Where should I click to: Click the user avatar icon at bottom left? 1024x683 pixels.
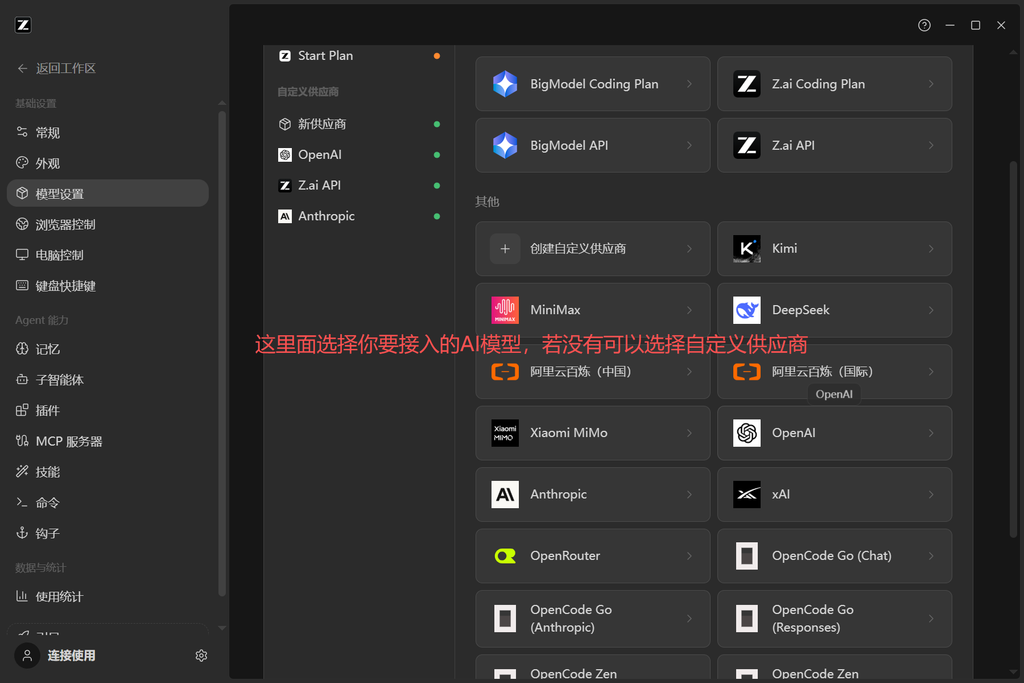(x=27, y=656)
